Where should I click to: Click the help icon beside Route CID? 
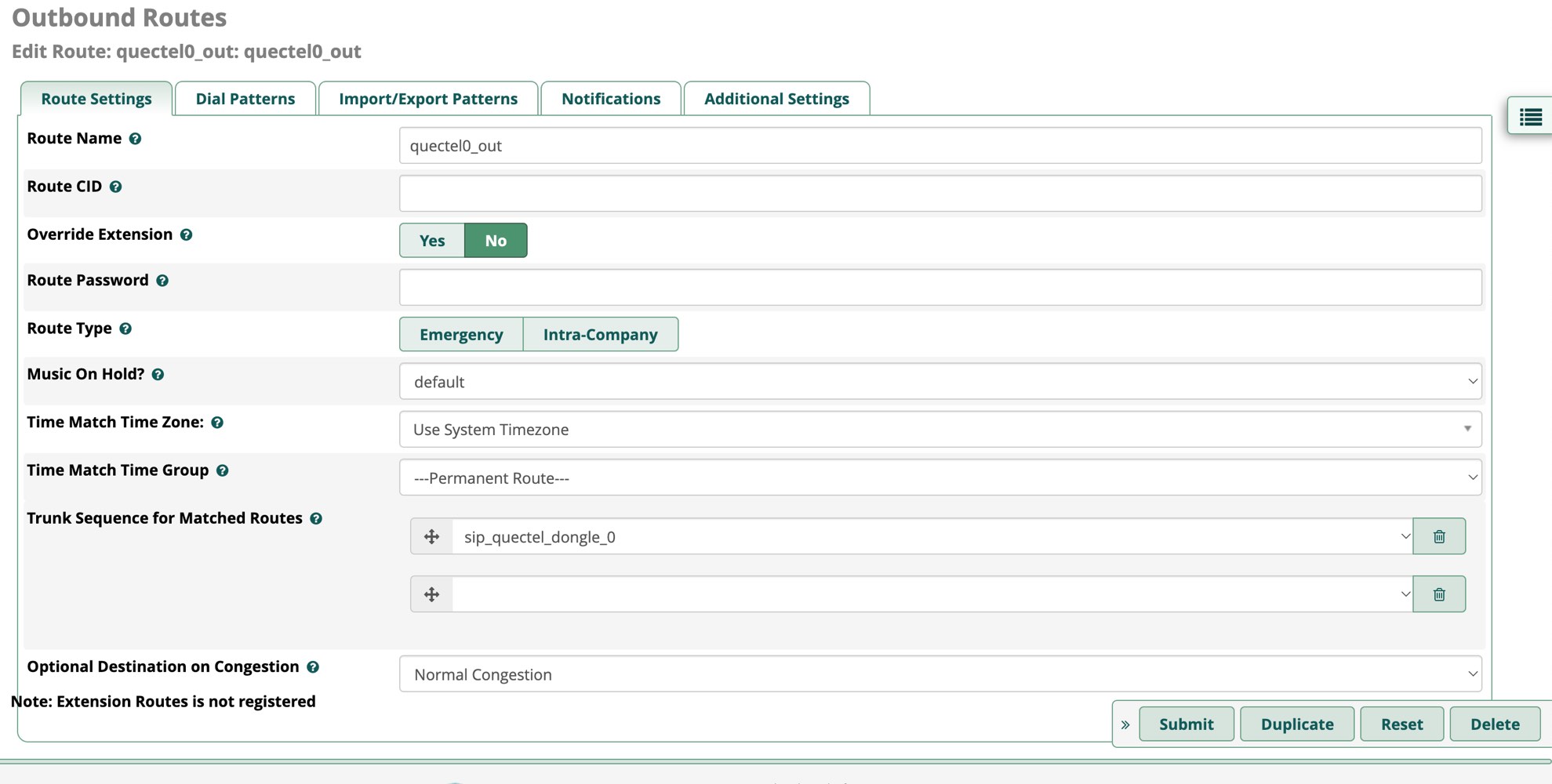[115, 187]
